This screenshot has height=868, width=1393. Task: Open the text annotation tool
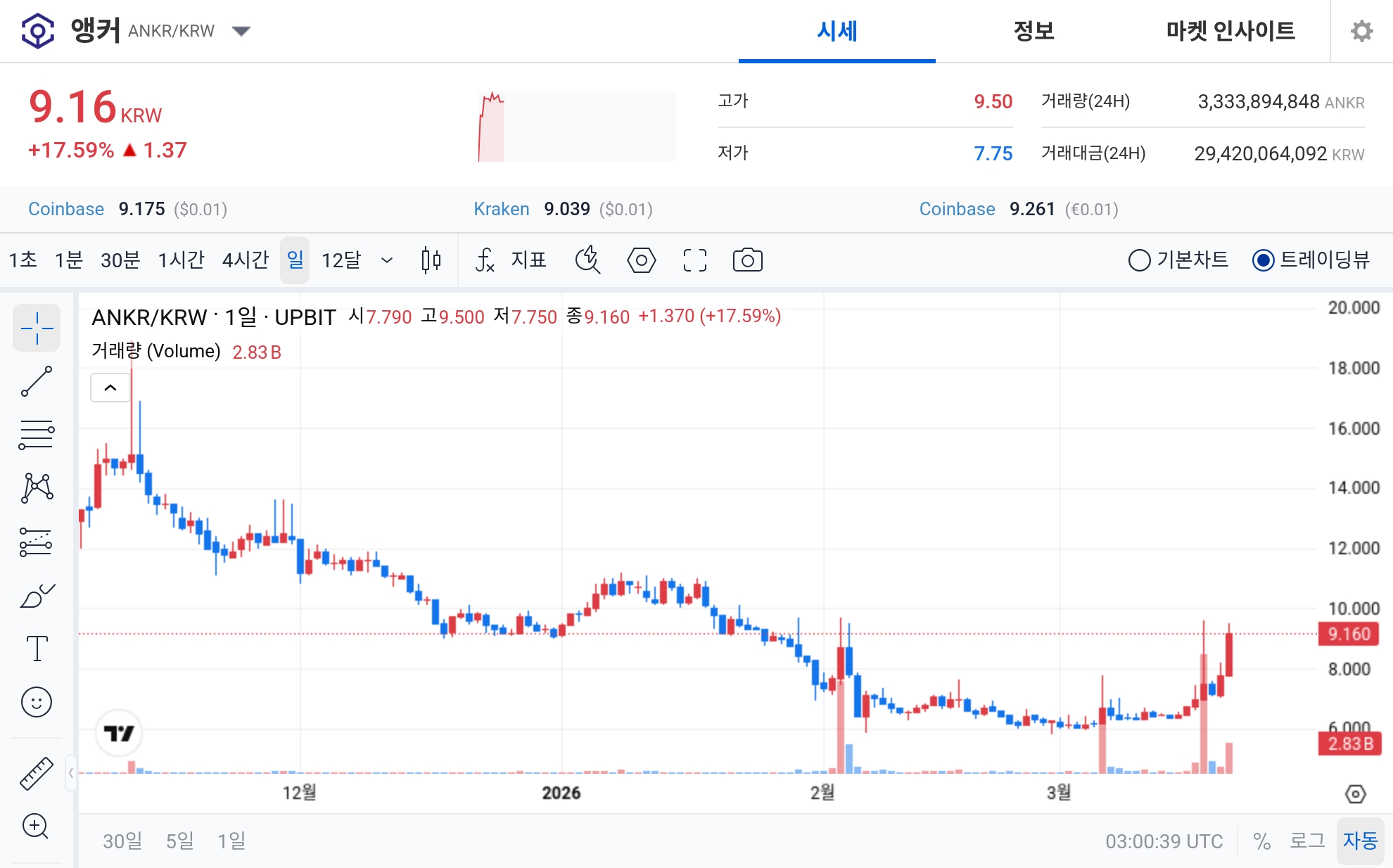pos(37,649)
